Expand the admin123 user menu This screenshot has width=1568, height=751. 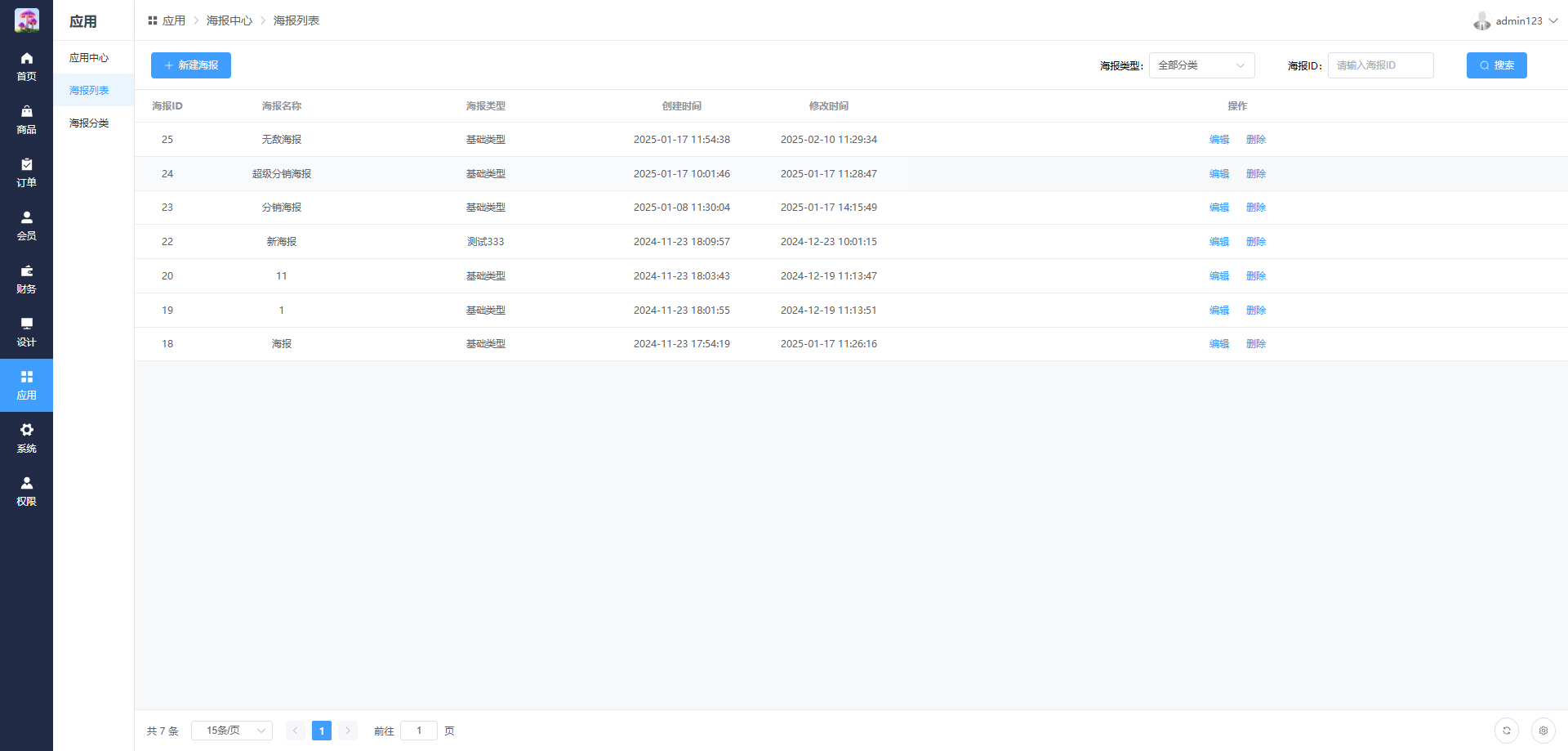1516,21
